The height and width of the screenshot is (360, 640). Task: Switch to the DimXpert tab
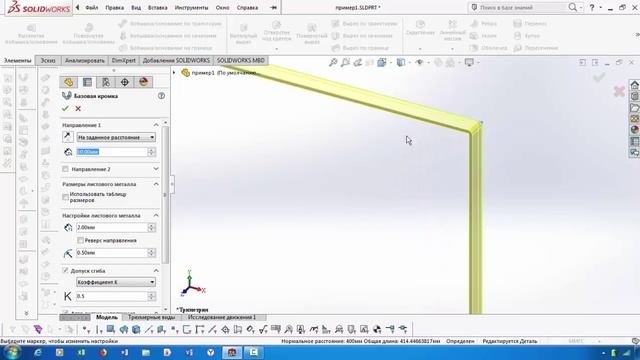click(124, 60)
